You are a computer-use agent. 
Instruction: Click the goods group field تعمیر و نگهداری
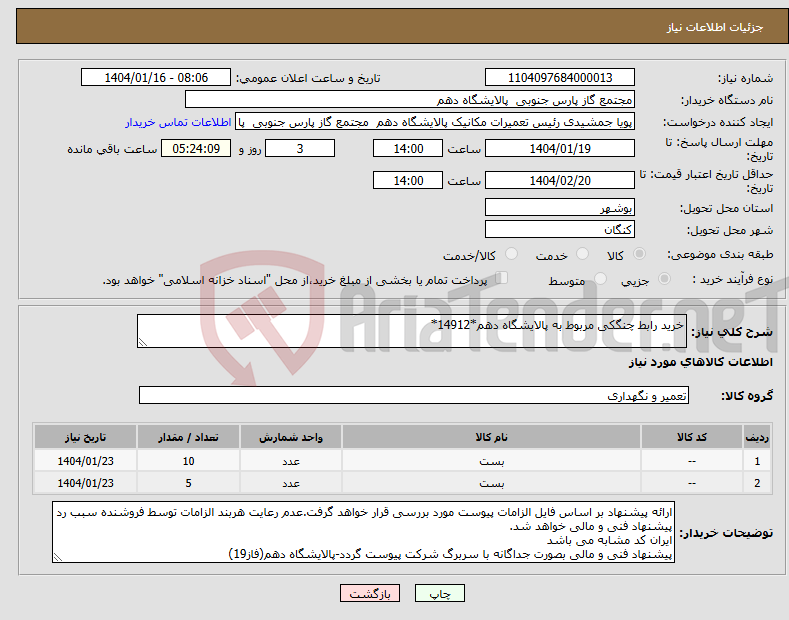(414, 396)
